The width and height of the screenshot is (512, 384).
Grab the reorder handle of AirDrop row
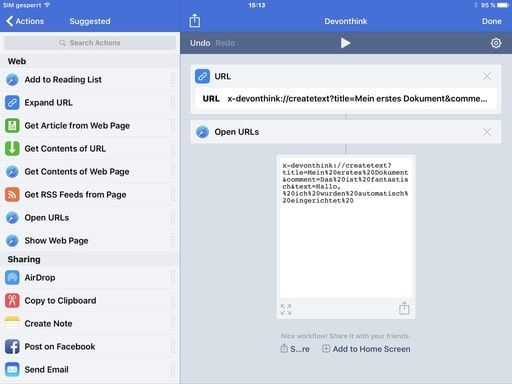pos(173,277)
